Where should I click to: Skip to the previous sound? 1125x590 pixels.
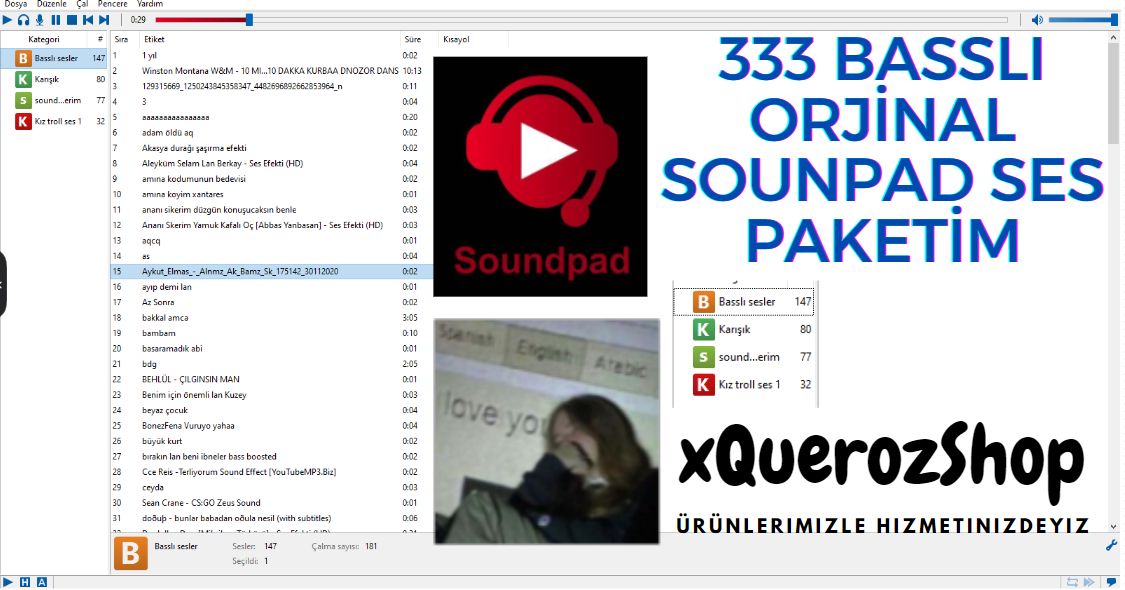click(x=88, y=20)
